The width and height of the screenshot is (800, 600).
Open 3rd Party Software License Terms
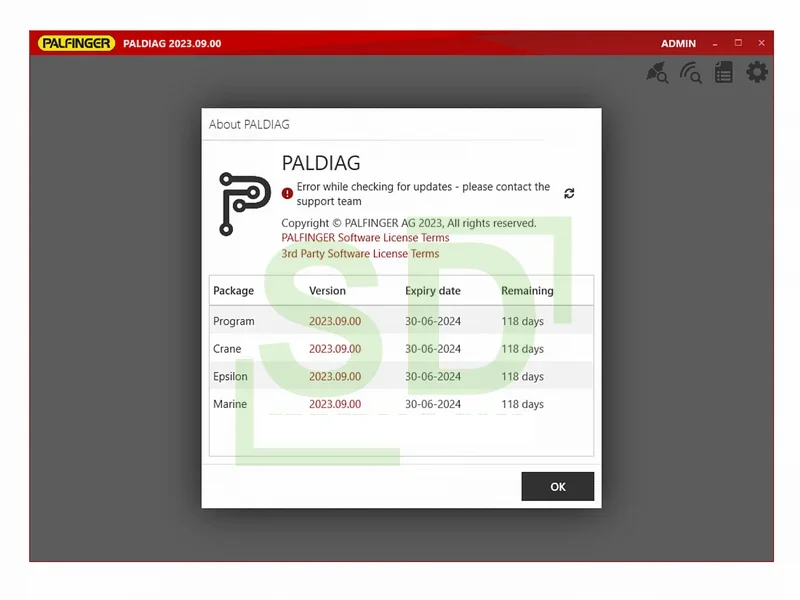360,254
